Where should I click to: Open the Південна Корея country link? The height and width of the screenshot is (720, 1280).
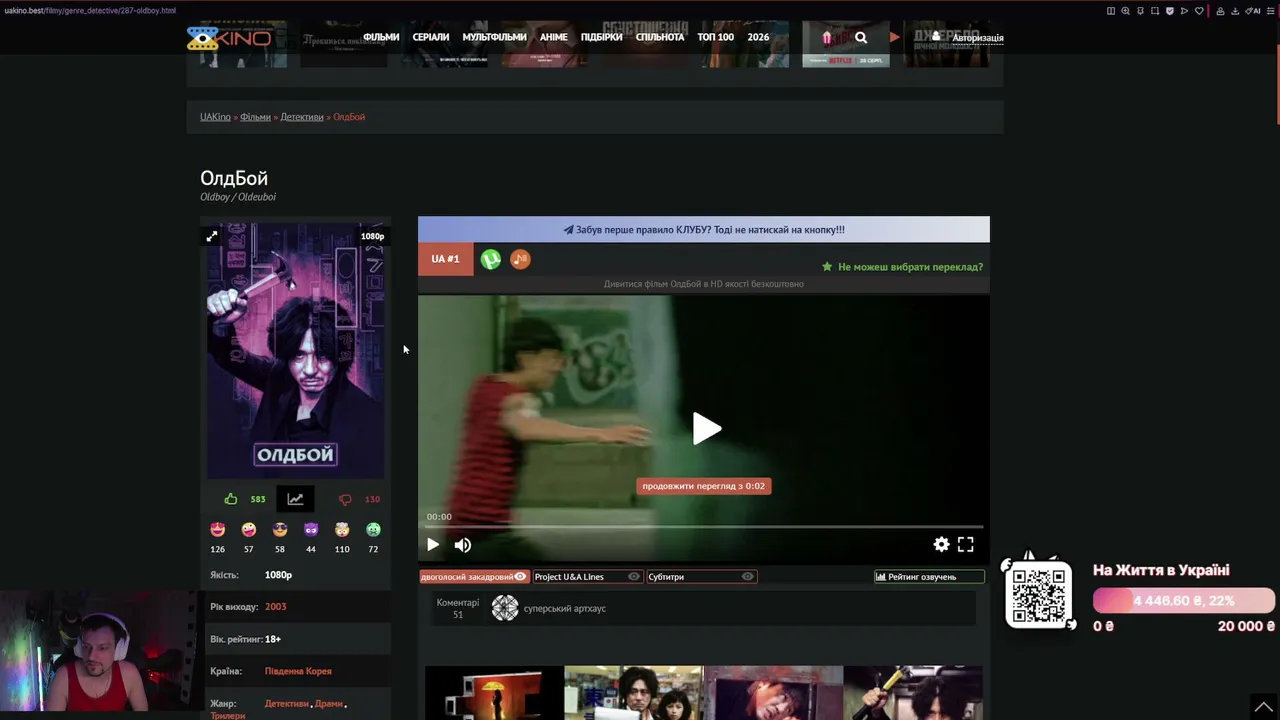(298, 671)
